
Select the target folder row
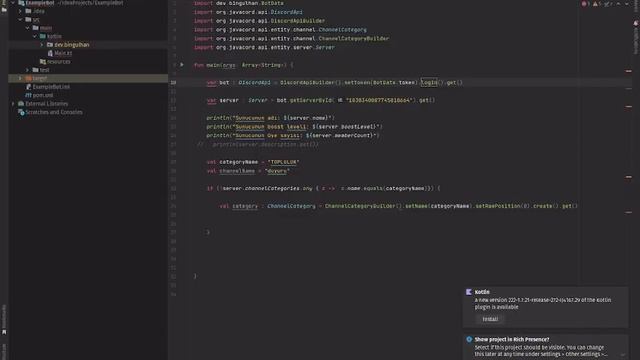tap(88, 78)
